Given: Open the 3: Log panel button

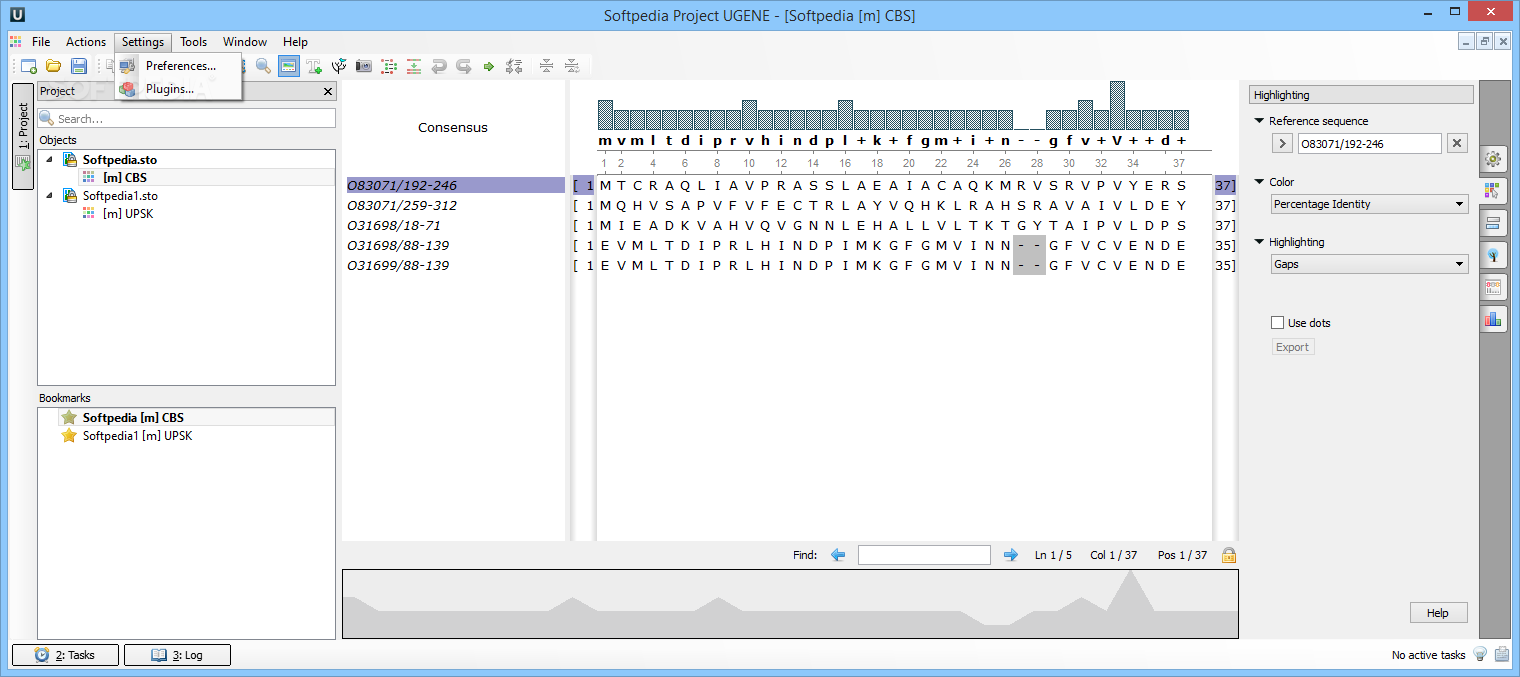Looking at the screenshot, I should click(177, 655).
